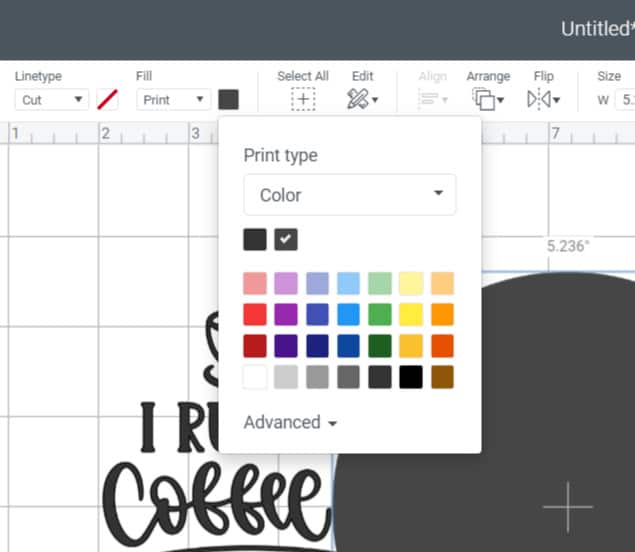Pick the dark forest green swatch
The width and height of the screenshot is (635, 552).
(x=379, y=346)
